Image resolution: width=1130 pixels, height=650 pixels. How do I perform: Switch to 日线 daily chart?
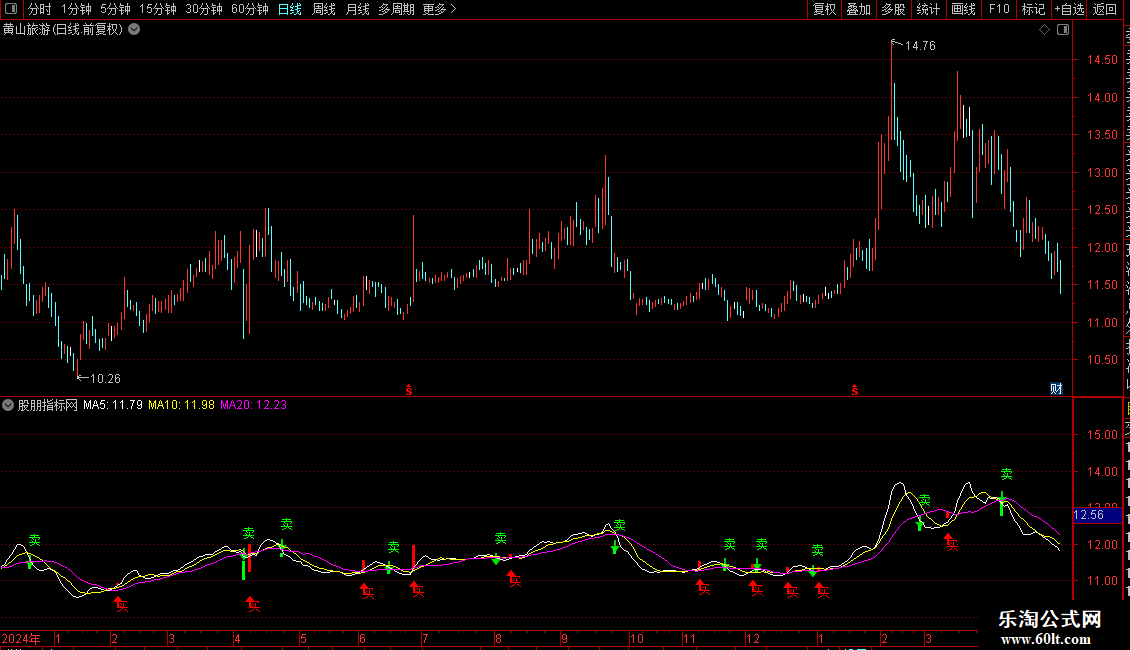click(x=290, y=9)
